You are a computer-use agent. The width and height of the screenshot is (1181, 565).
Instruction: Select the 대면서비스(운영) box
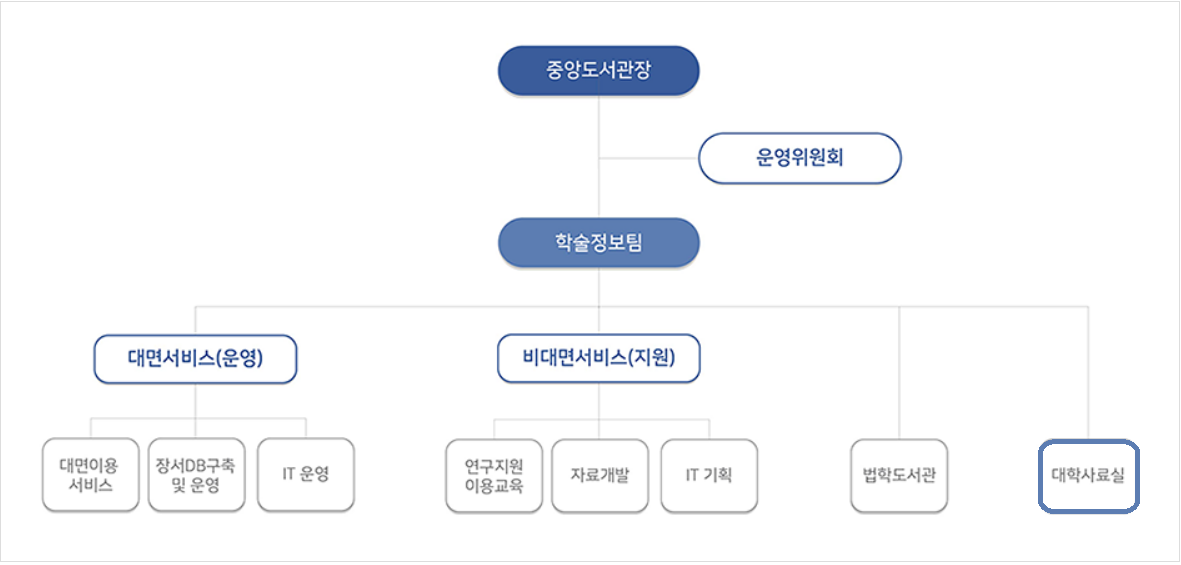coord(195,359)
